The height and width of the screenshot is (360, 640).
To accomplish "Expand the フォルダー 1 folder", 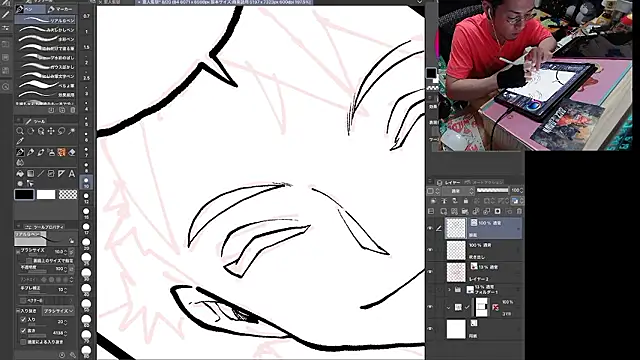I will point(449,289).
